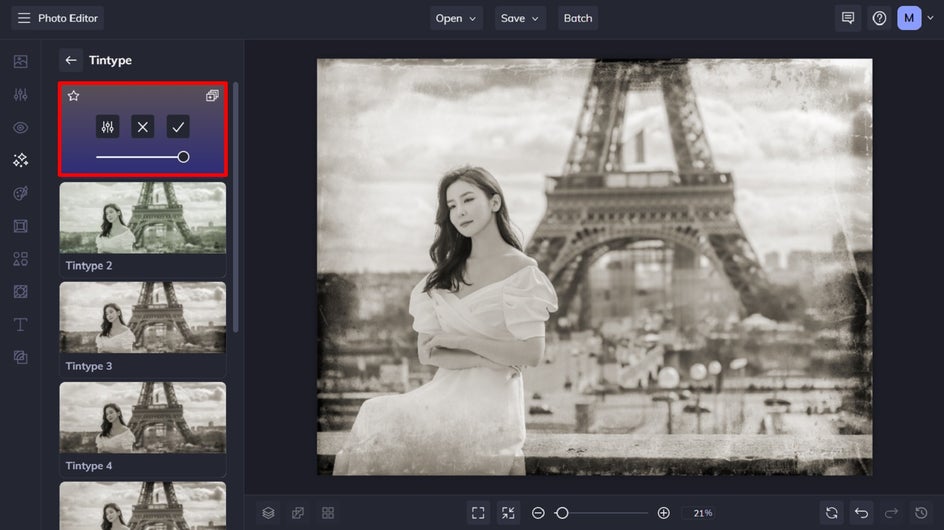Click the Batch button
944x530 pixels.
pos(578,18)
